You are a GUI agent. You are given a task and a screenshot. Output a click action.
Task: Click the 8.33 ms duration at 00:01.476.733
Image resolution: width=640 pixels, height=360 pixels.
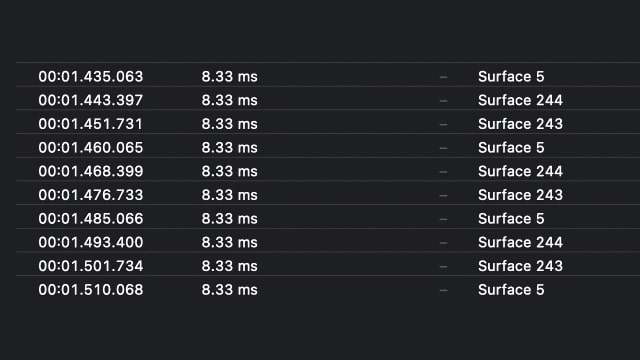[229, 195]
